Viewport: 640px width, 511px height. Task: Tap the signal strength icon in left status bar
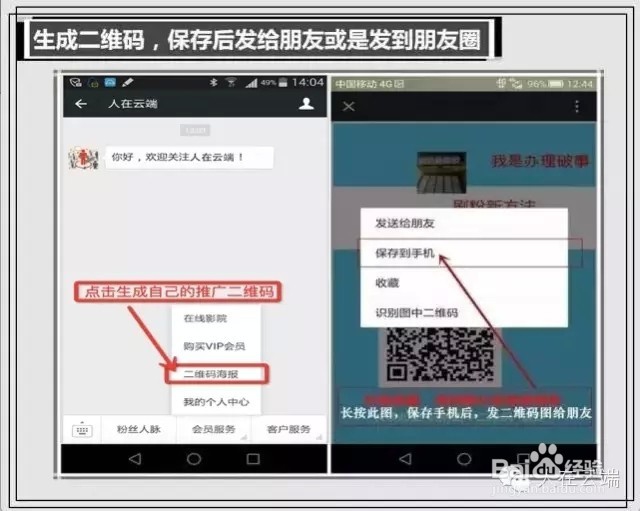point(251,83)
